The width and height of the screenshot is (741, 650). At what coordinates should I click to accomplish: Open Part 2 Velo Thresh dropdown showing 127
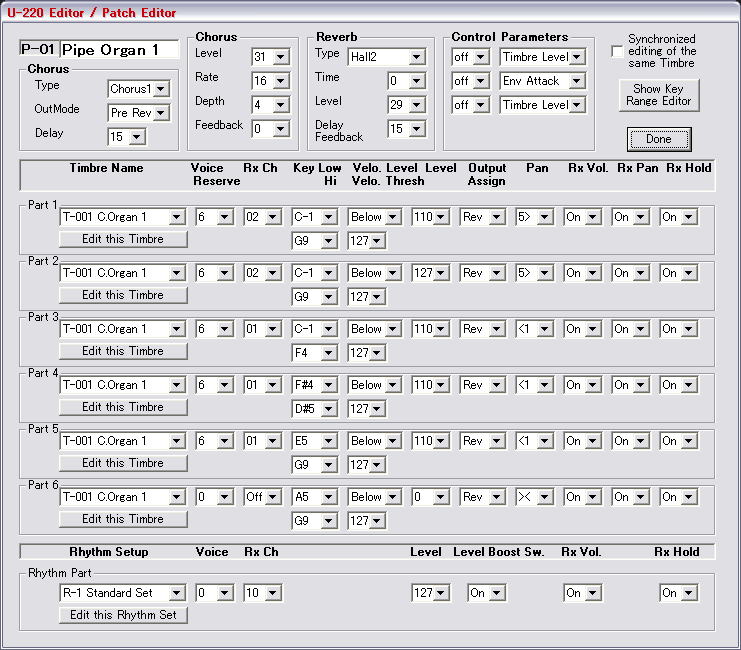click(367, 297)
